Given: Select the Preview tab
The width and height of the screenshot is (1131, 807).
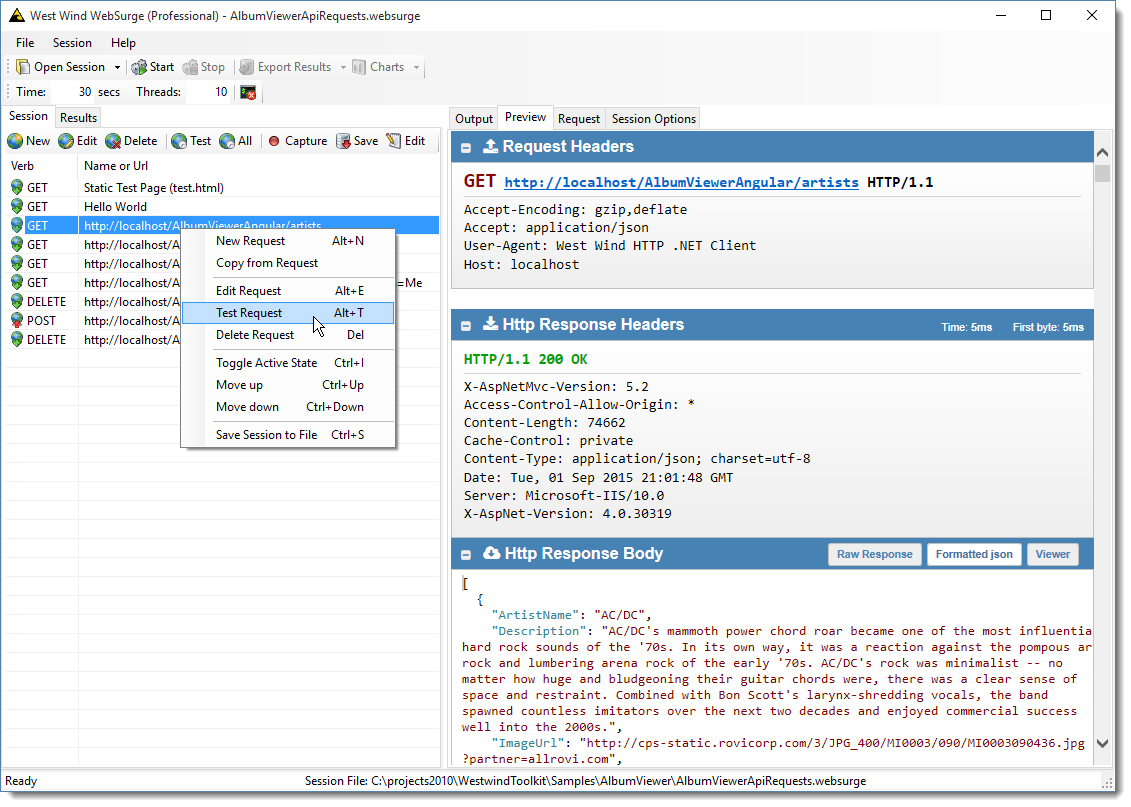Looking at the screenshot, I should pyautogui.click(x=525, y=117).
